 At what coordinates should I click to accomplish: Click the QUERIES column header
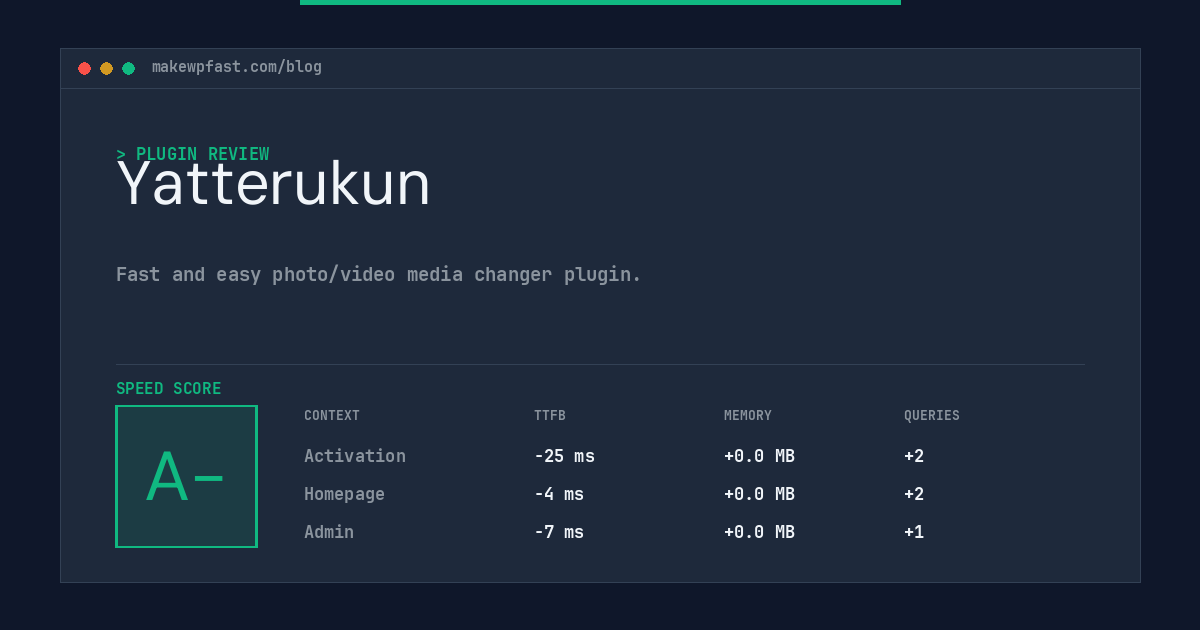pyautogui.click(x=932, y=416)
